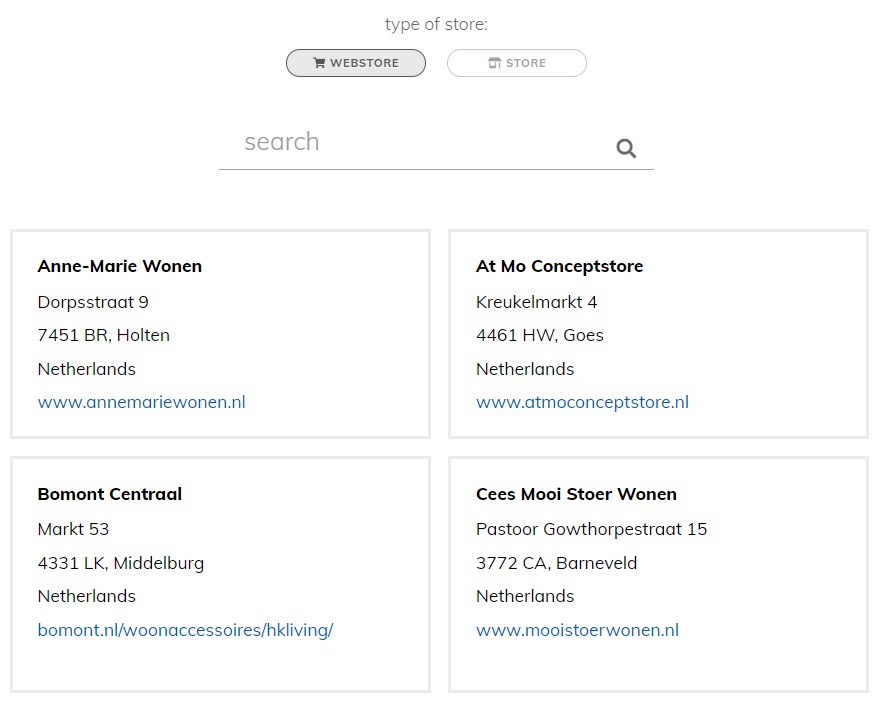This screenshot has width=883, height=703.
Task: Click the search magnifying glass icon
Action: pyautogui.click(x=626, y=149)
